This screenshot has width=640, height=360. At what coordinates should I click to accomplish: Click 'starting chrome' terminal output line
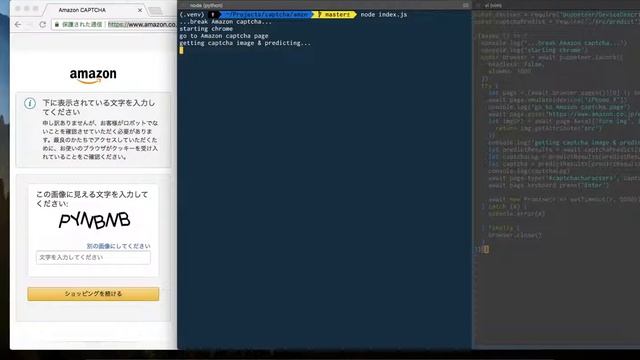206,29
